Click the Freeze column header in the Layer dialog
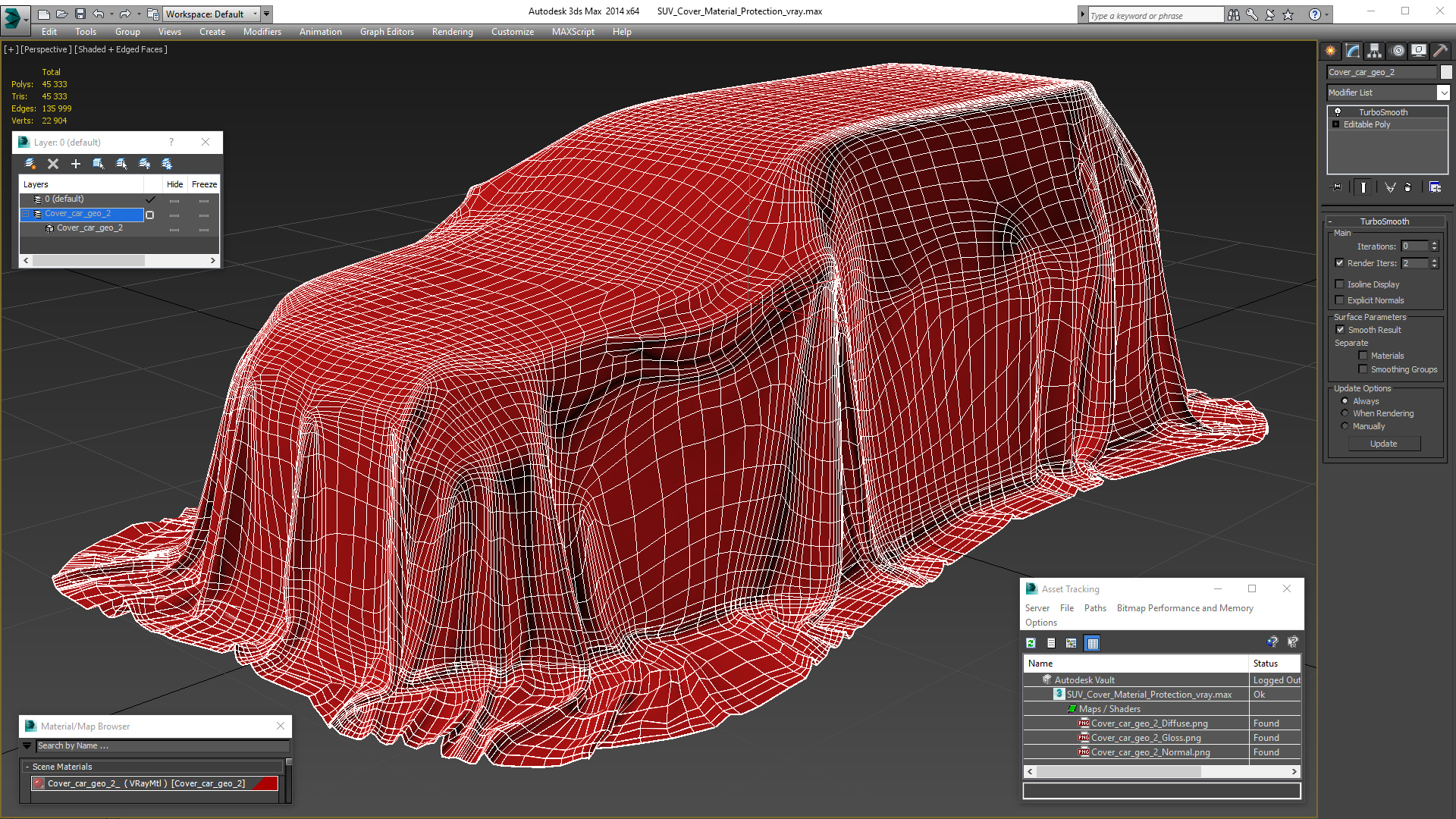This screenshot has height=819, width=1456. pos(204,184)
